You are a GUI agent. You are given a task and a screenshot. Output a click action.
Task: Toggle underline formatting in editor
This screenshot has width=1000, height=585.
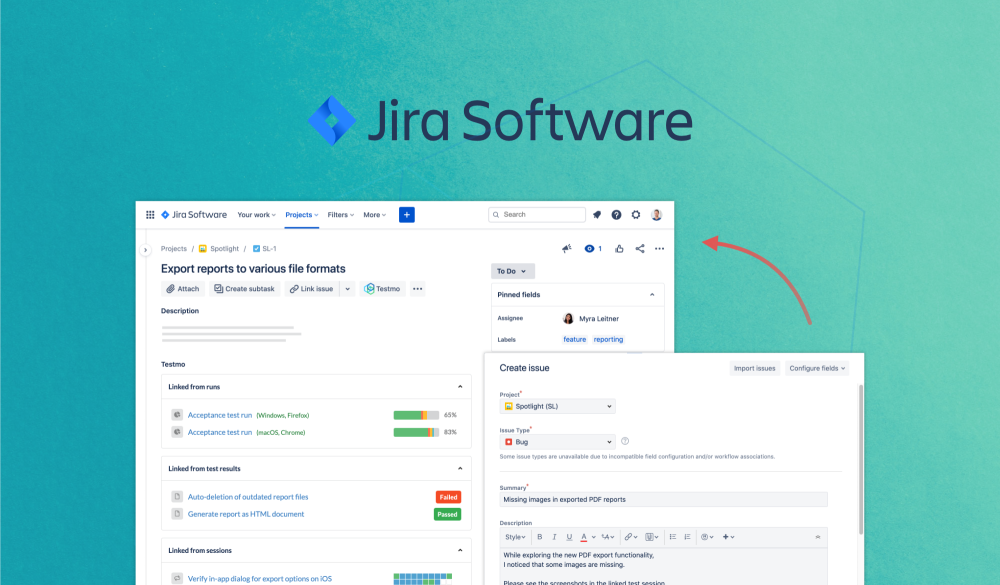[569, 537]
